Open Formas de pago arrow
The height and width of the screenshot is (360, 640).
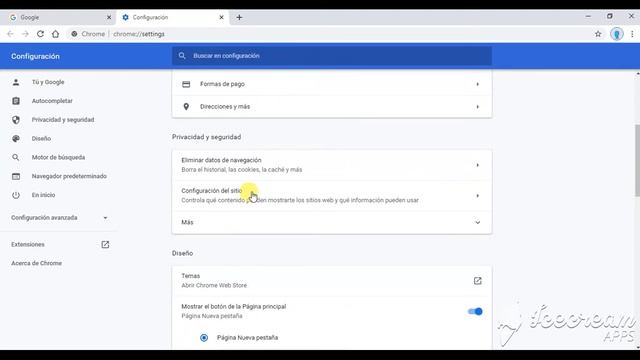[478, 84]
